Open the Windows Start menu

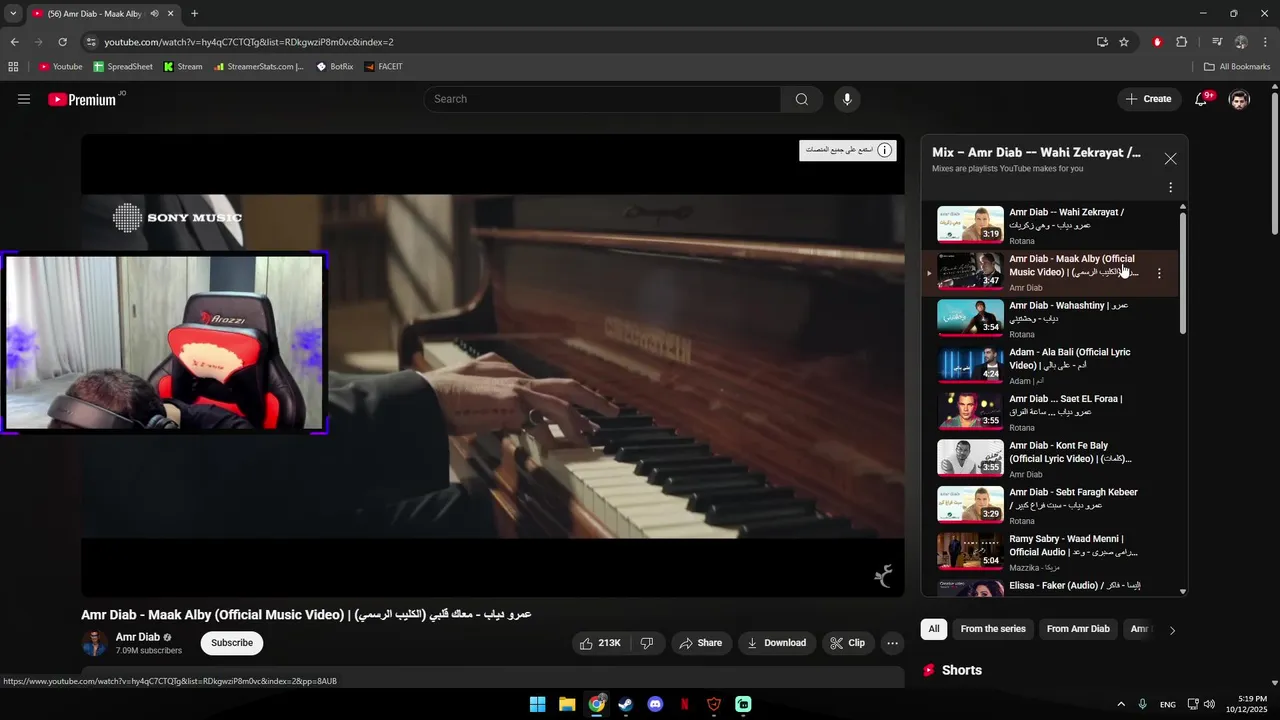538,704
